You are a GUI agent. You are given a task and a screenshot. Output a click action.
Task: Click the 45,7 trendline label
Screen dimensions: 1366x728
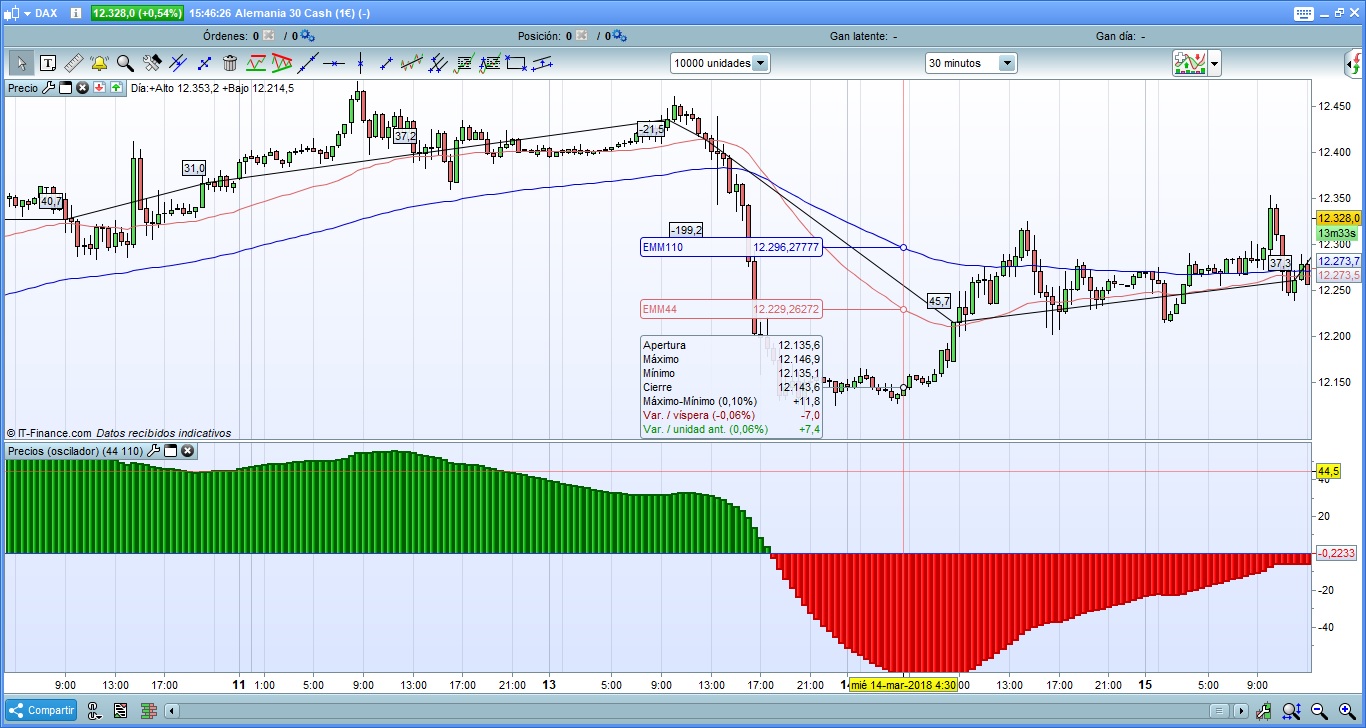(x=940, y=301)
